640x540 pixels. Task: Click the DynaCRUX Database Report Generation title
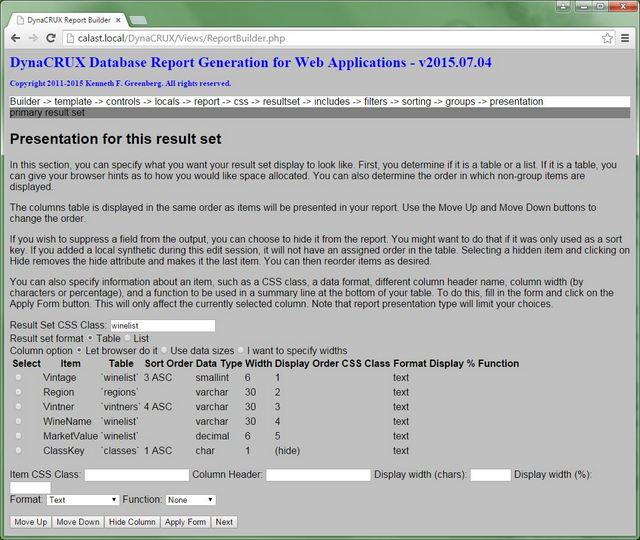[251, 62]
